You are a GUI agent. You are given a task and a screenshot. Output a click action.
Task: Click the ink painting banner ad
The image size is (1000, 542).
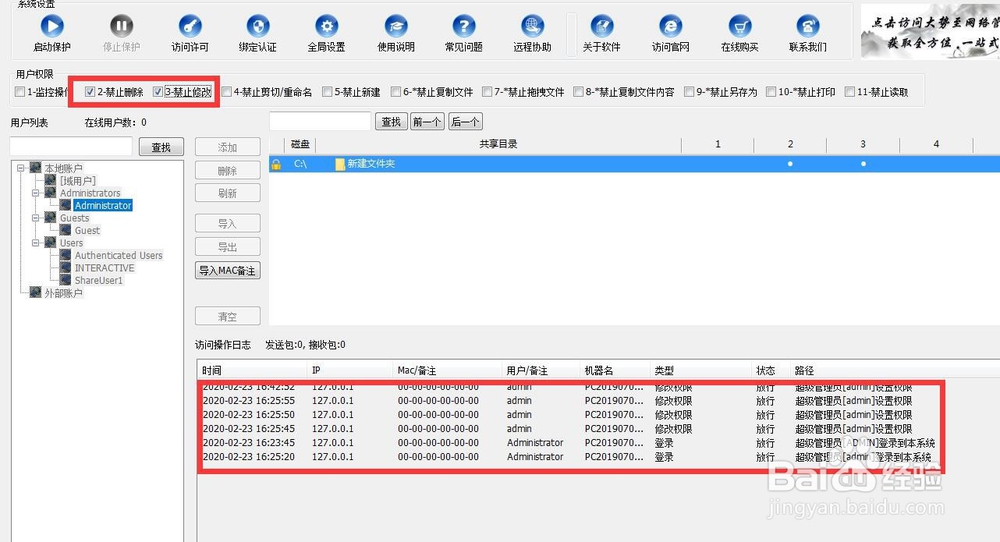click(x=930, y=31)
